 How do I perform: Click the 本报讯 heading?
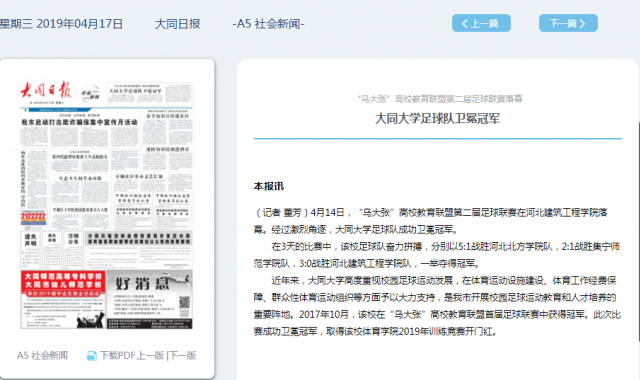[x=269, y=187]
